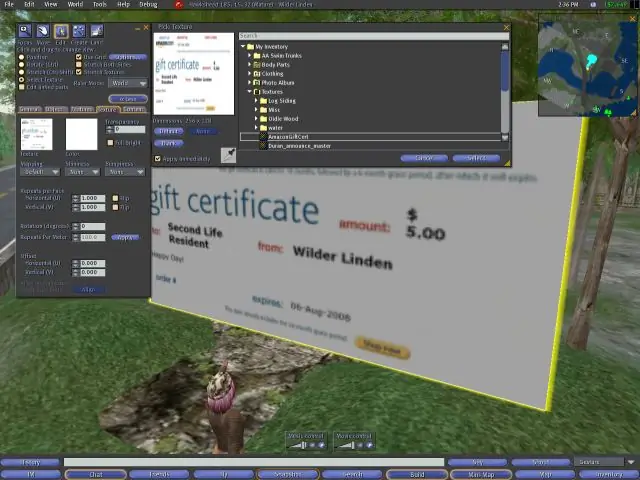
Task: Open the white Color swatch
Action: point(82,134)
